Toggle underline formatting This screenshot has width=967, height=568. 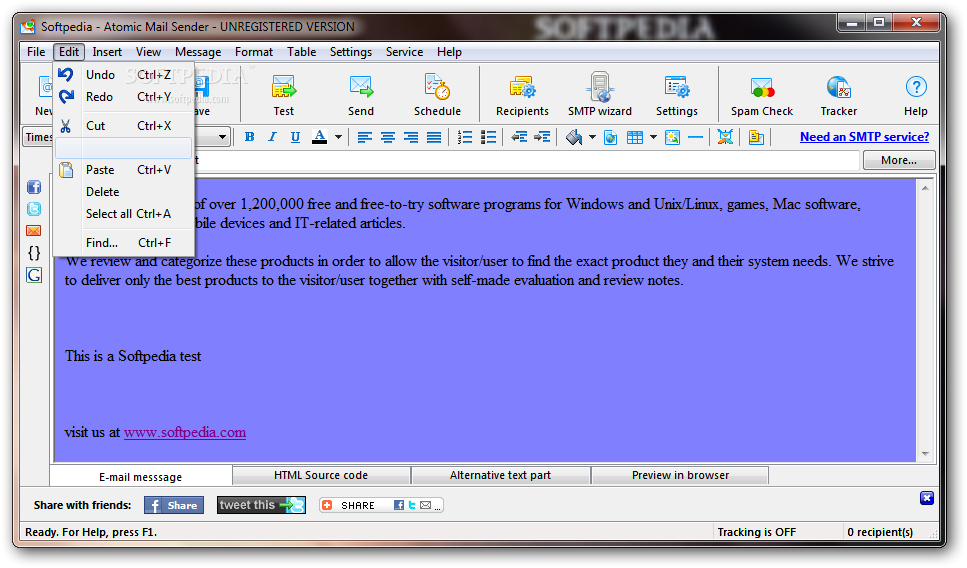tap(295, 137)
